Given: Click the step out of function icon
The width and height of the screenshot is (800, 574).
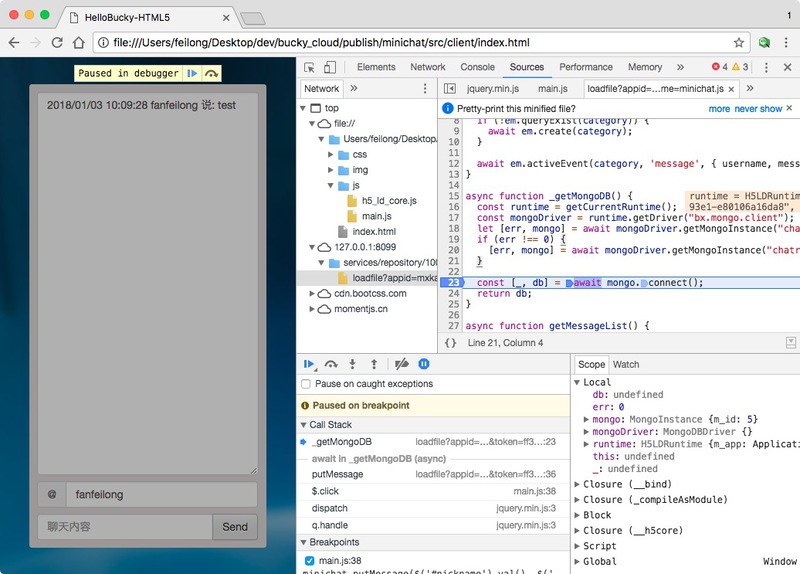Looking at the screenshot, I should (x=373, y=365).
